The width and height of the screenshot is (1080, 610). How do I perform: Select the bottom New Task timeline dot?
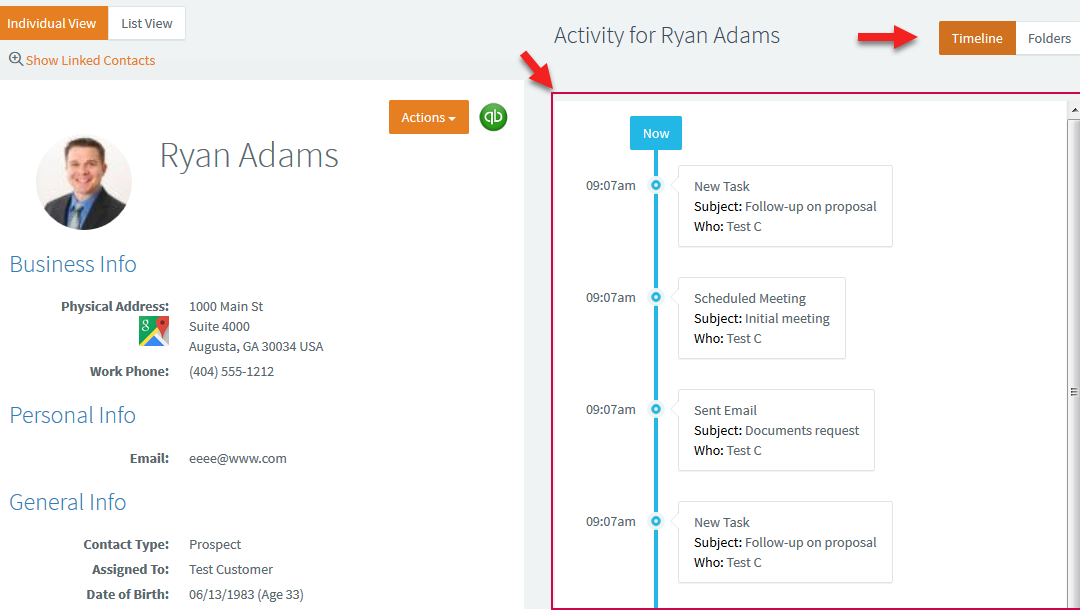[655, 521]
